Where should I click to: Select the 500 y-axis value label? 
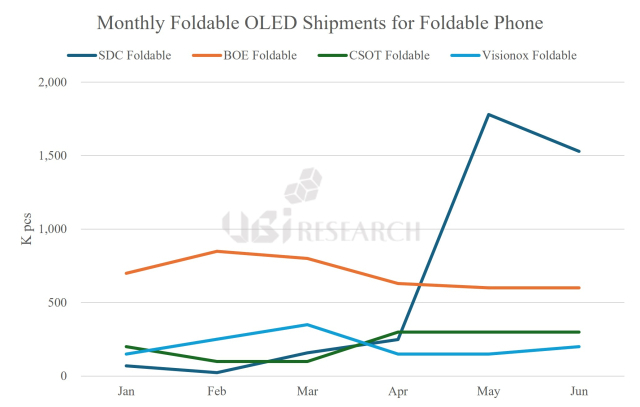[x=56, y=303]
